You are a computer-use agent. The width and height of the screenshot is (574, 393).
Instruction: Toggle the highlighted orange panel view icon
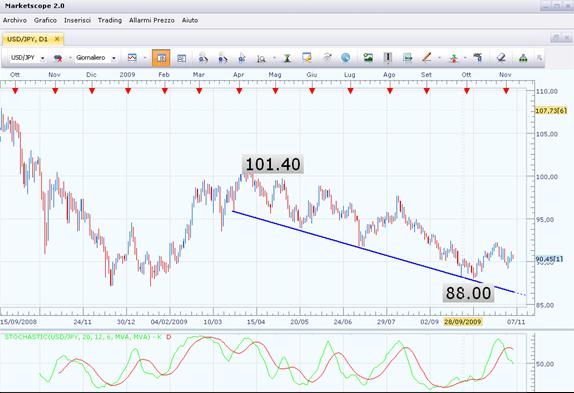[x=161, y=58]
